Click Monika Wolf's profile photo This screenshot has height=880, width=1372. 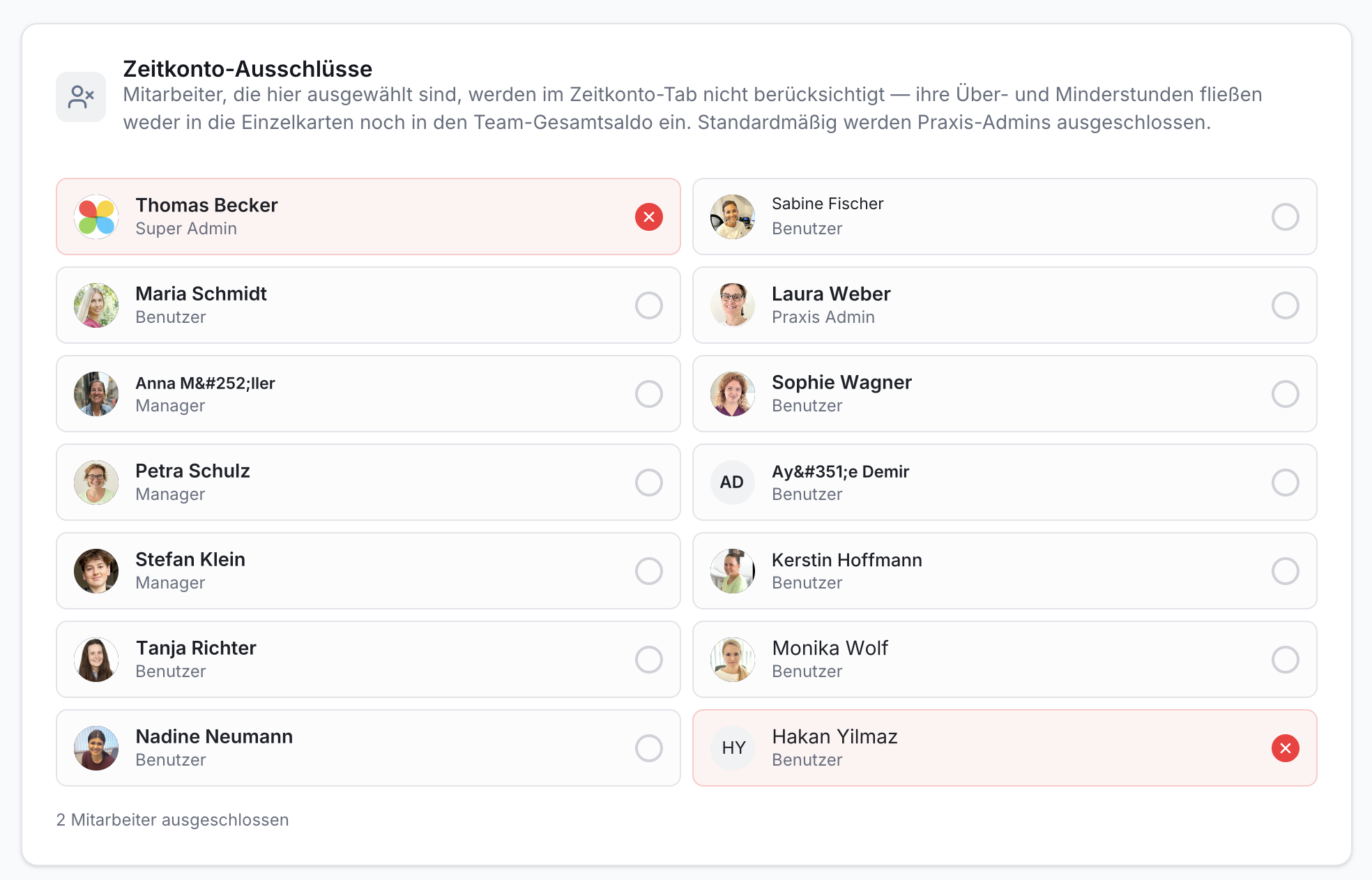(733, 660)
